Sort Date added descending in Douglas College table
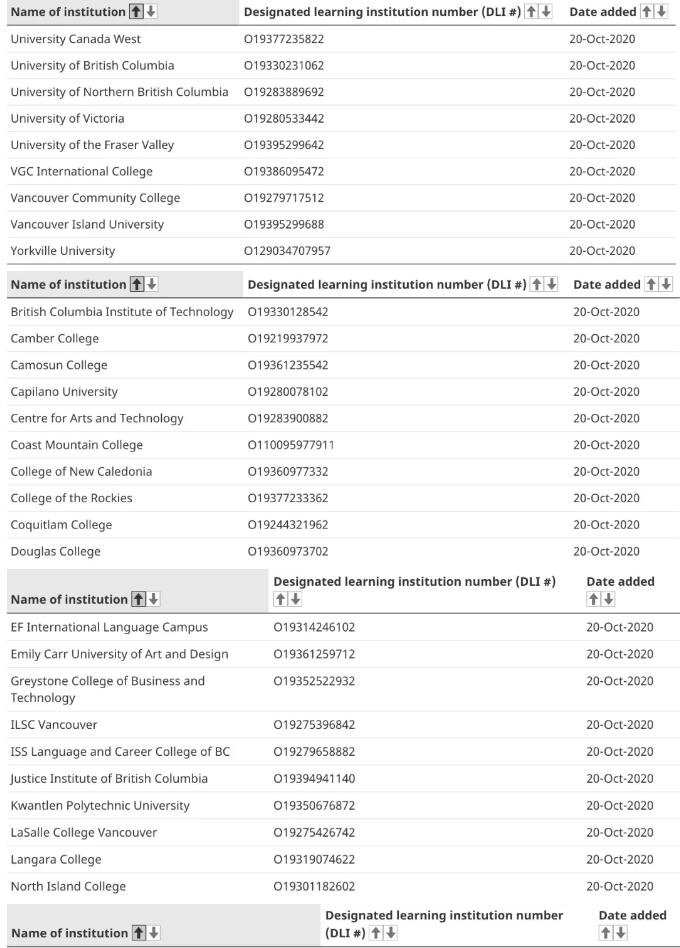The height and width of the screenshot is (948, 680). click(x=665, y=285)
